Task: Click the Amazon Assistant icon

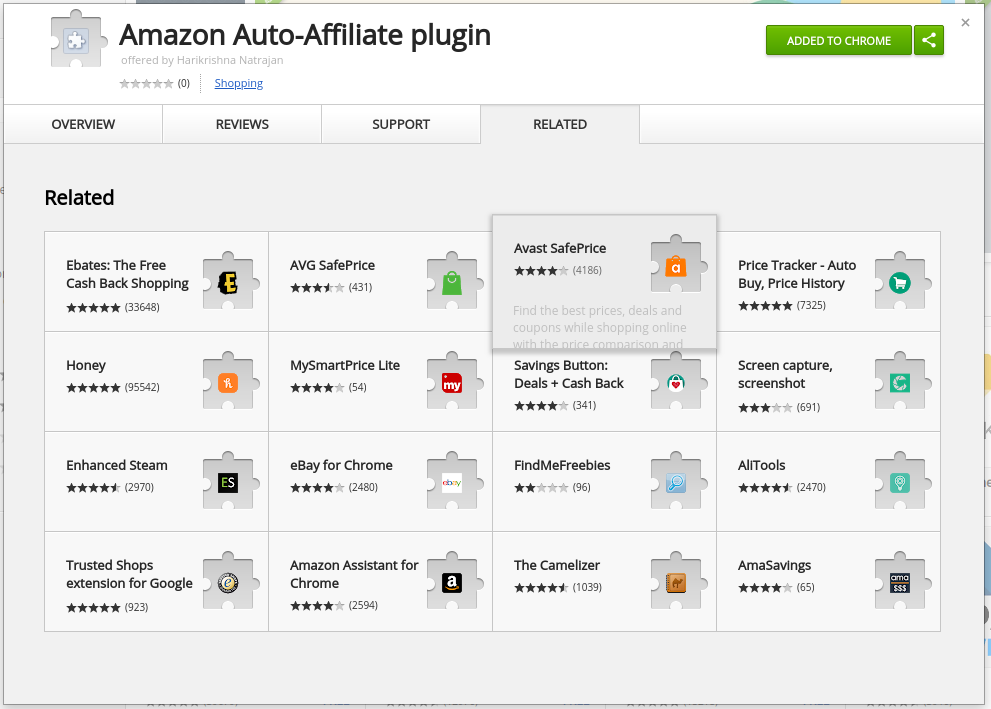Action: pos(452,582)
